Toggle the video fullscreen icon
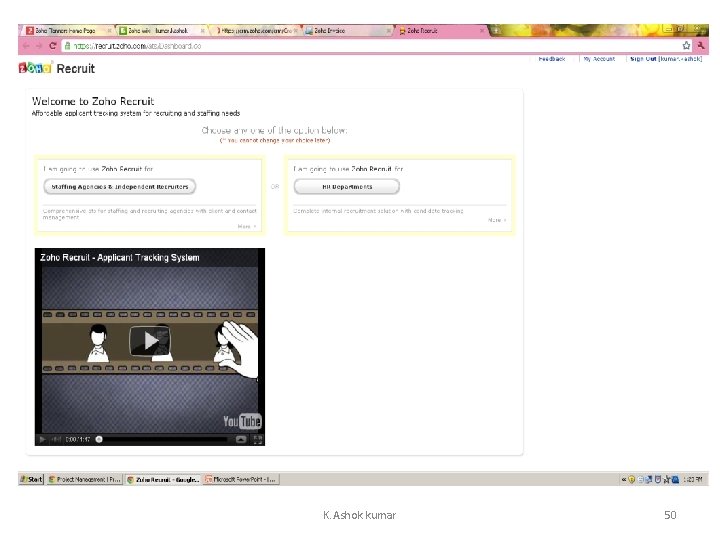The image size is (720, 540). [258, 440]
